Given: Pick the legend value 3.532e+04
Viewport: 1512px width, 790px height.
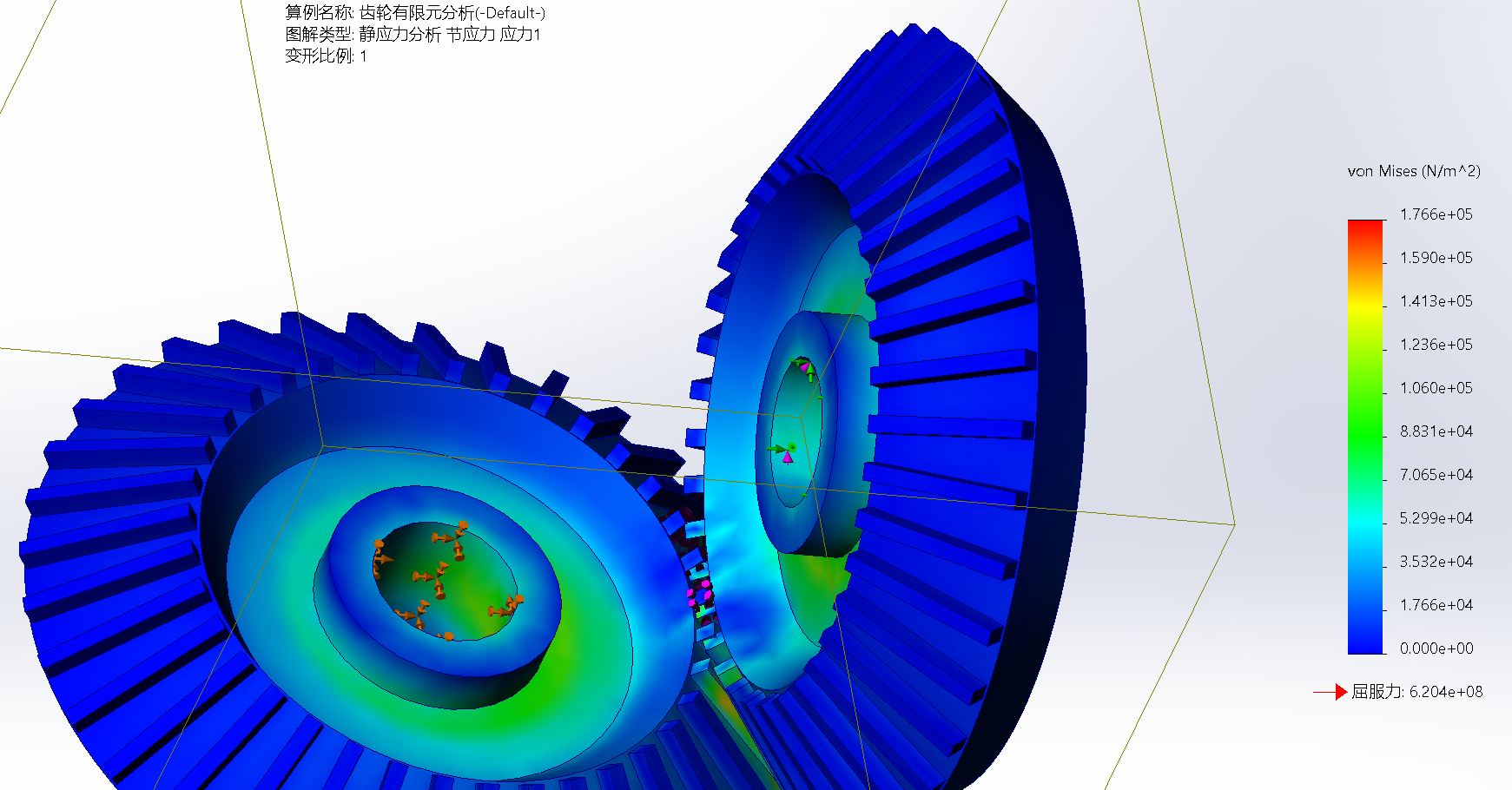Looking at the screenshot, I should pos(1436,562).
